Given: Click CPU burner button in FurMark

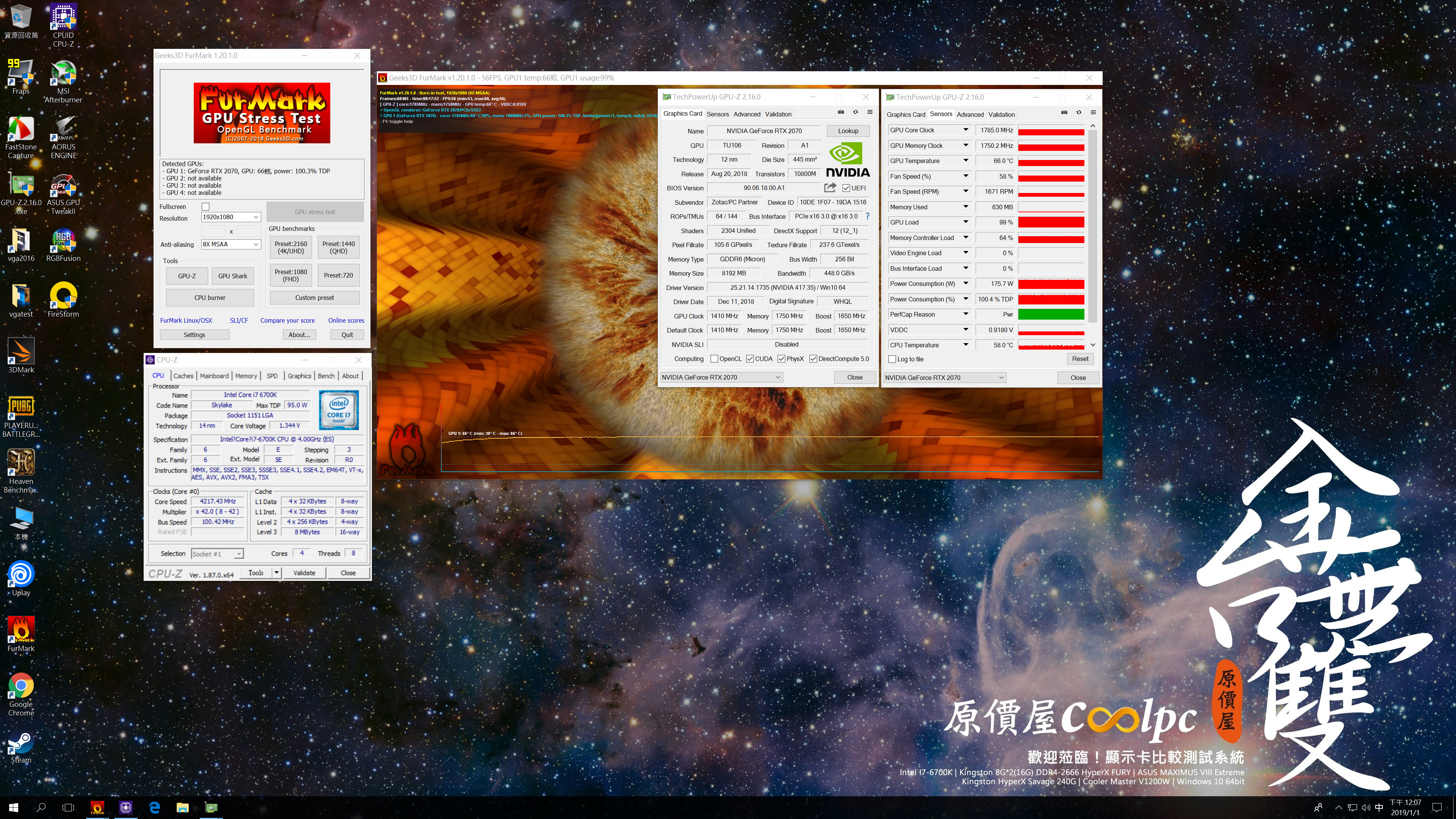Looking at the screenshot, I should click(x=210, y=297).
